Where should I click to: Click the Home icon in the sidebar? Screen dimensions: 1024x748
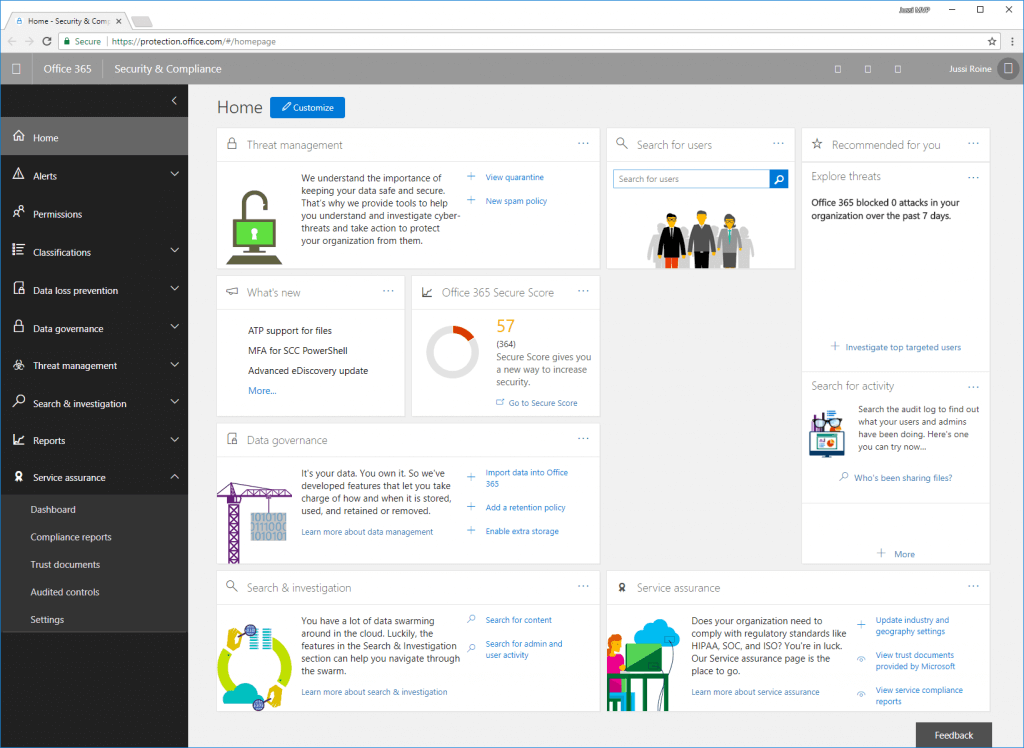(17, 137)
